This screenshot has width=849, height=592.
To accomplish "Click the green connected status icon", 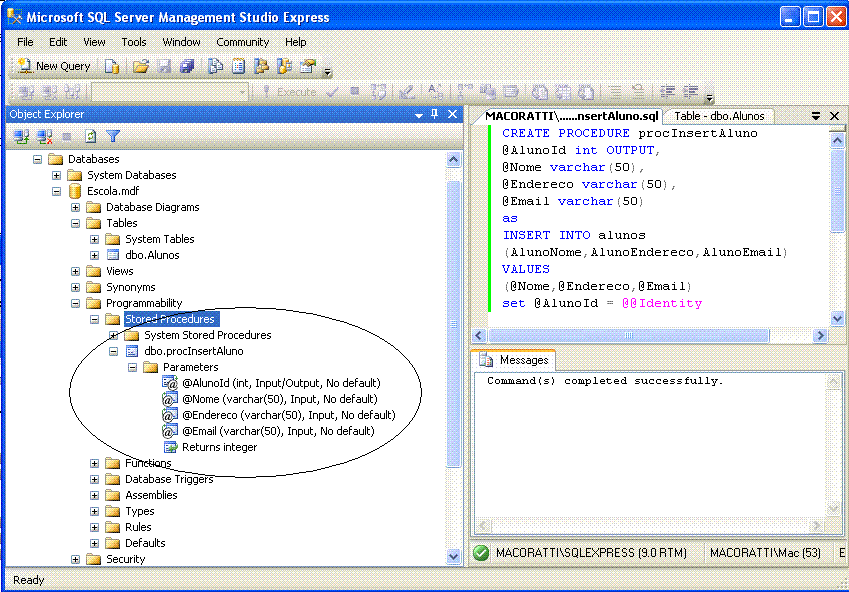I will coord(481,552).
